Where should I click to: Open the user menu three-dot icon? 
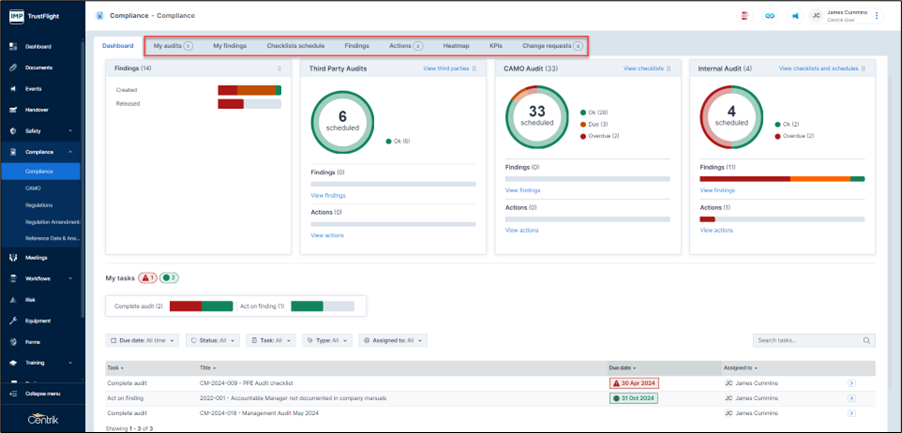pos(877,16)
